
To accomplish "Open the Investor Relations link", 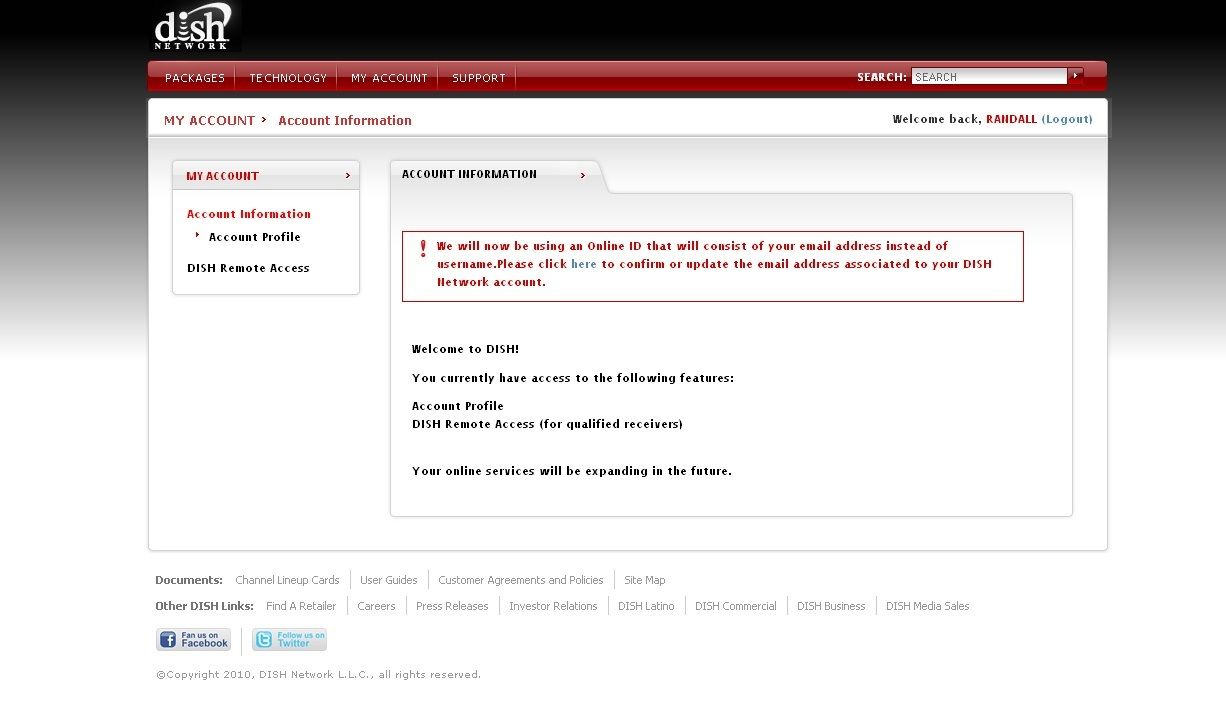I will pos(553,606).
